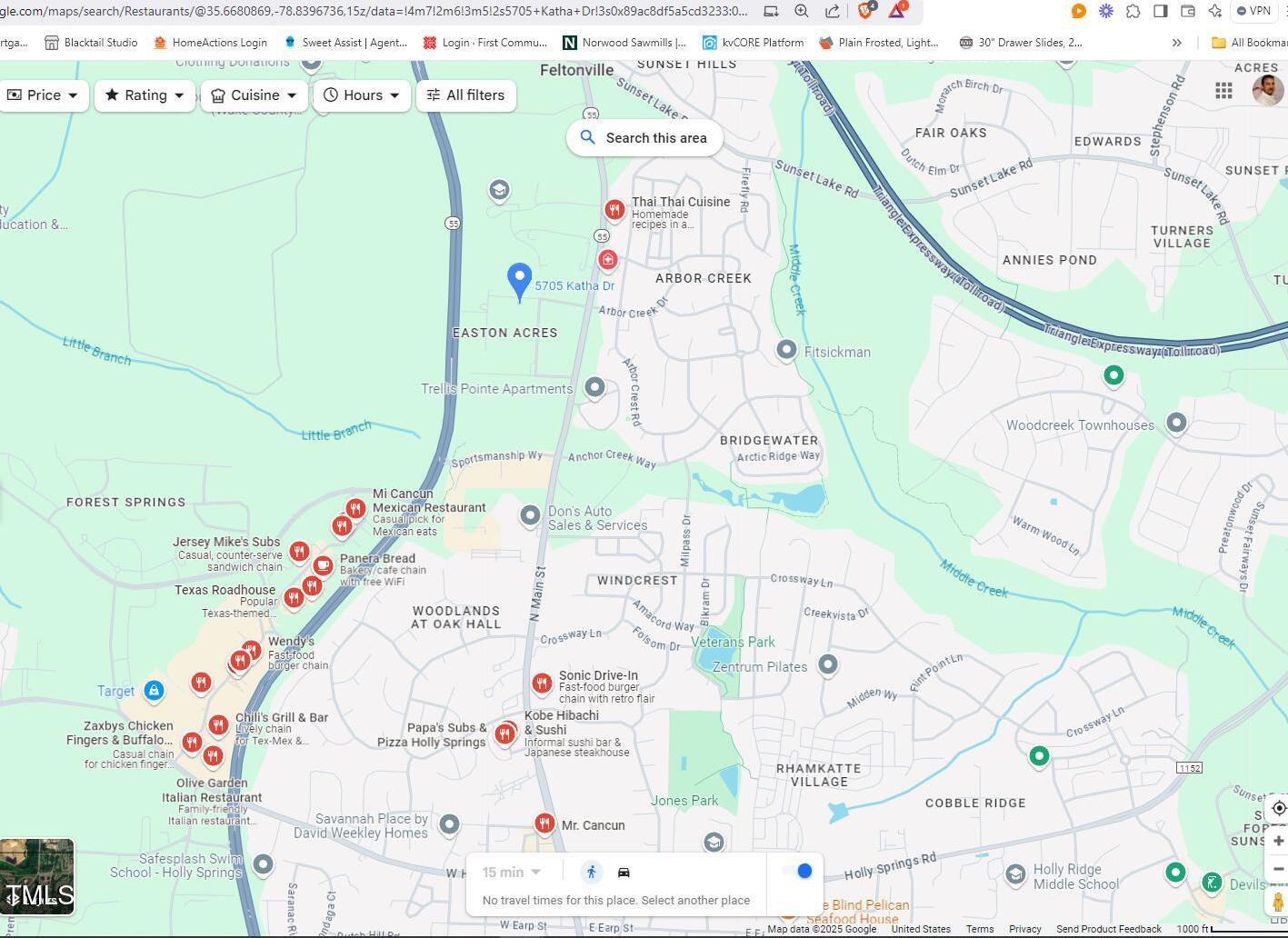Screen dimensions: 1288x938
Task: Click Fitsickman place marker
Action: [x=786, y=350]
